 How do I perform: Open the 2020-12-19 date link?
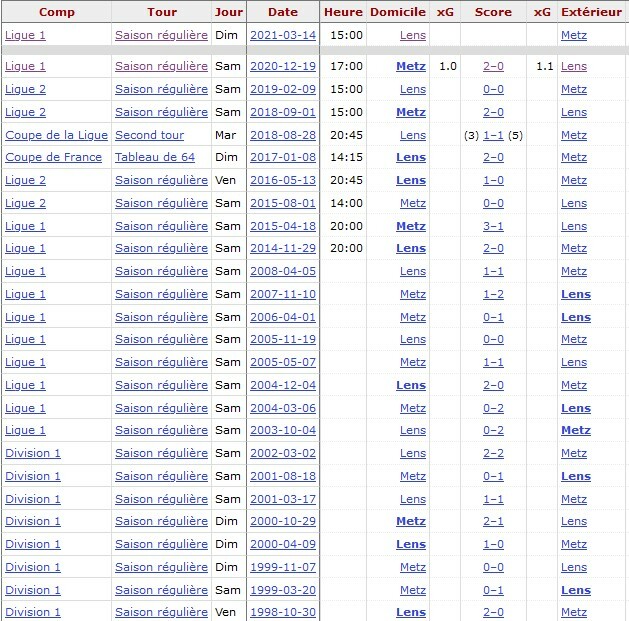tap(283, 66)
